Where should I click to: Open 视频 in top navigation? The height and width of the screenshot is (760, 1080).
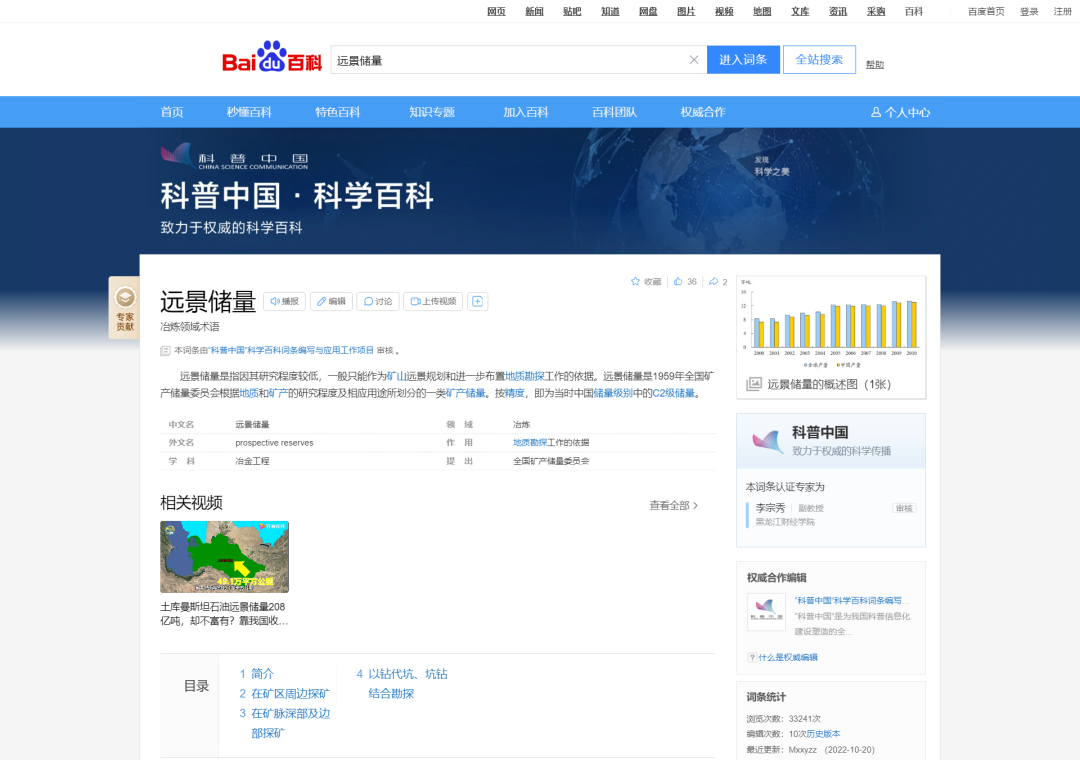pos(724,11)
